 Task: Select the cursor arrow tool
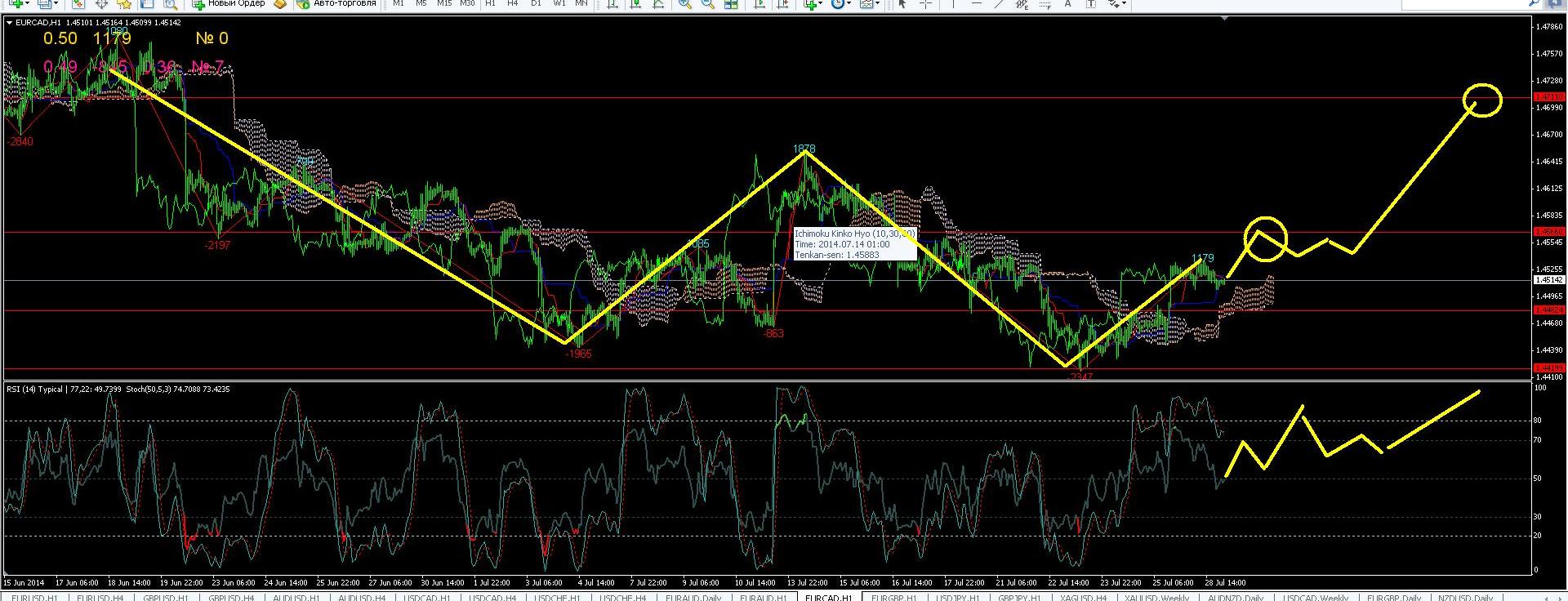tap(902, 4)
